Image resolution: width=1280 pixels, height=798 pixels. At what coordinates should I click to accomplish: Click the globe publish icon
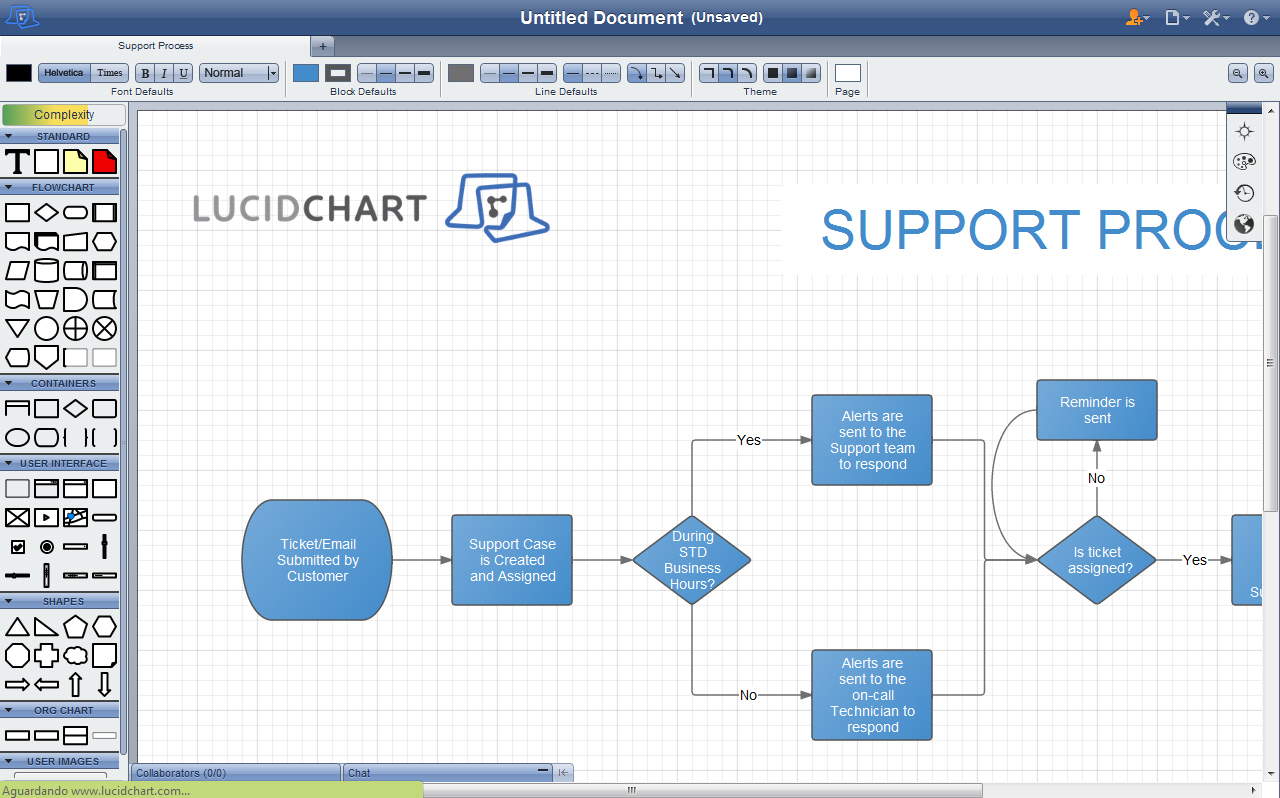pyautogui.click(x=1244, y=224)
